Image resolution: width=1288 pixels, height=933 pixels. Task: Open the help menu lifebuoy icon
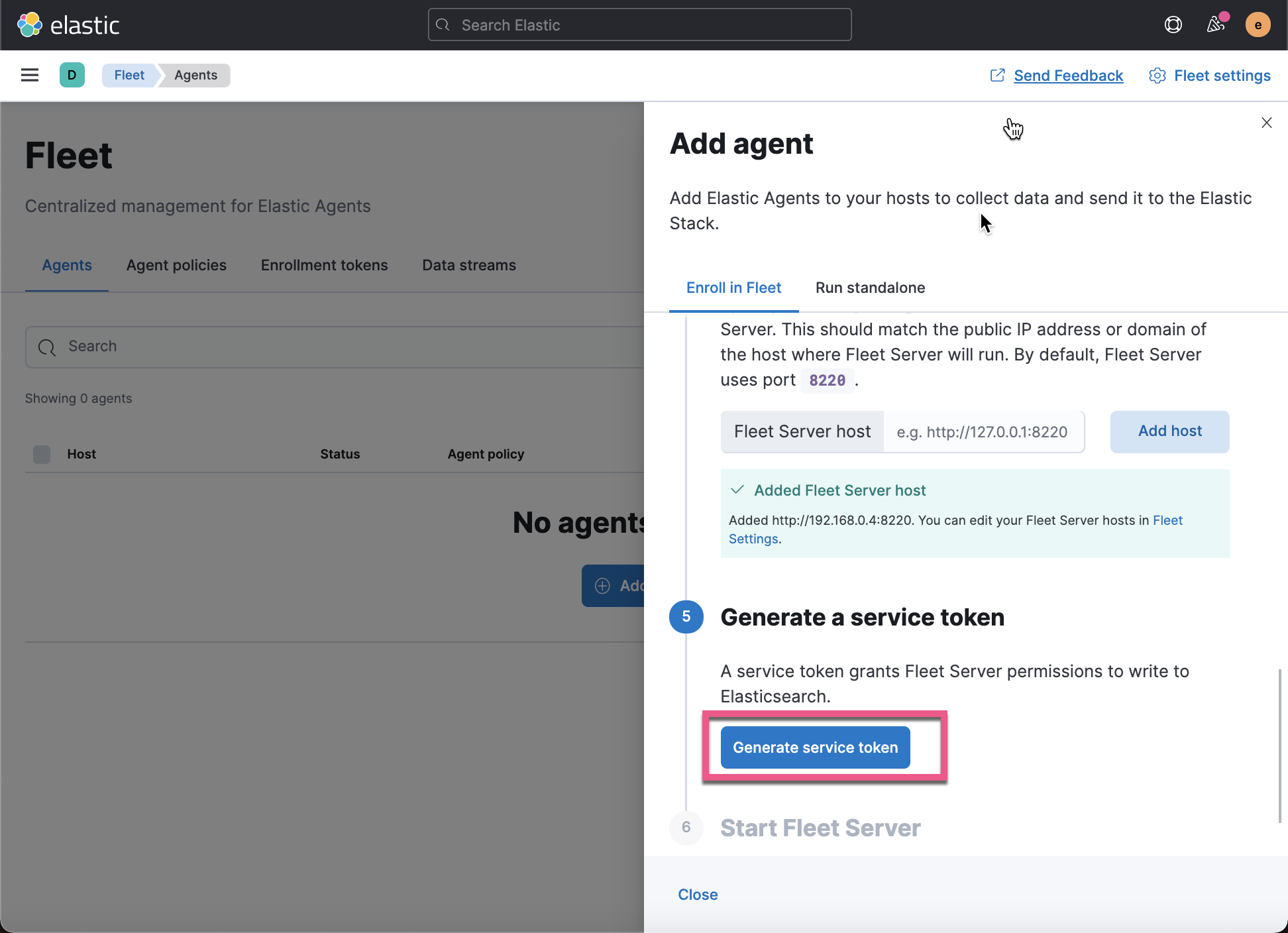coord(1173,25)
